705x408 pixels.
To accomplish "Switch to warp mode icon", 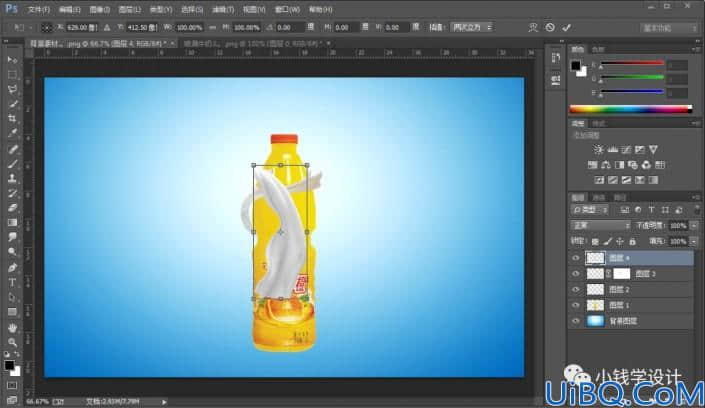I will (x=533, y=27).
